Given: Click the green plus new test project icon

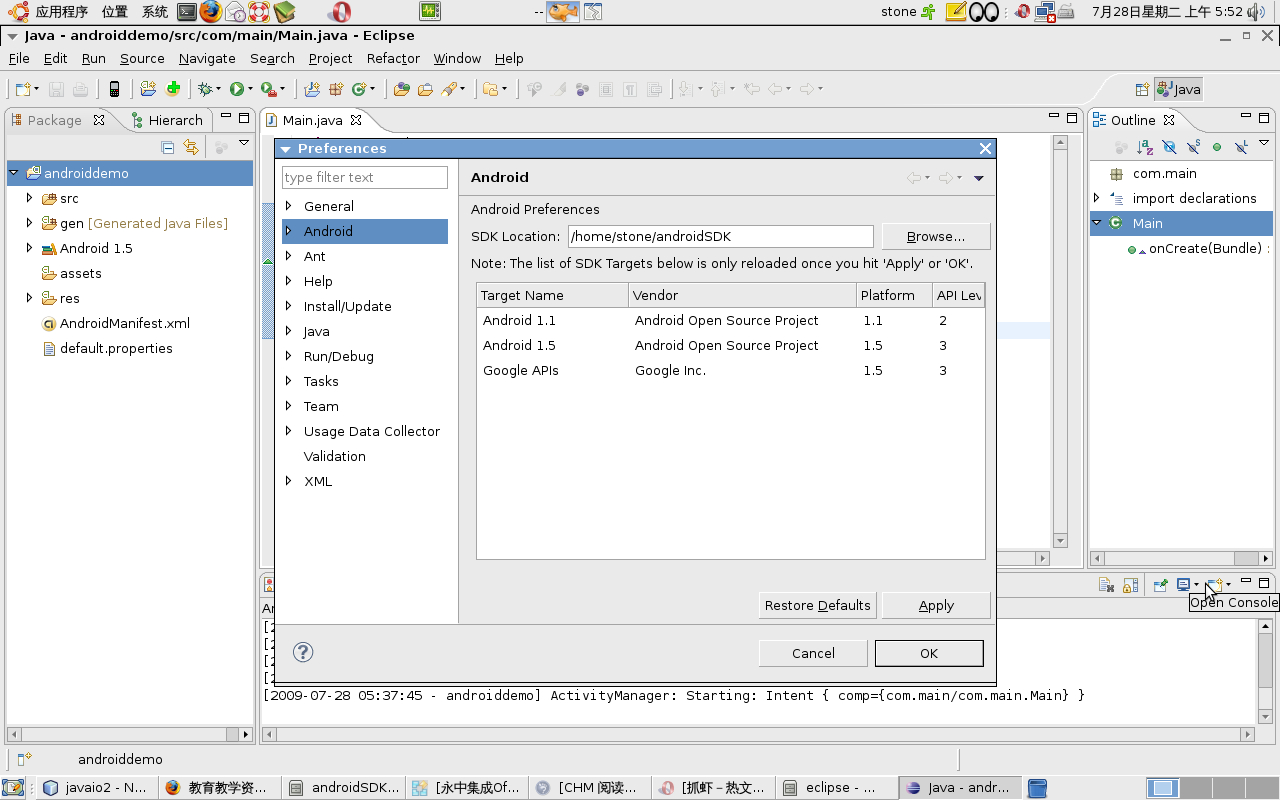Looking at the screenshot, I should 173,89.
